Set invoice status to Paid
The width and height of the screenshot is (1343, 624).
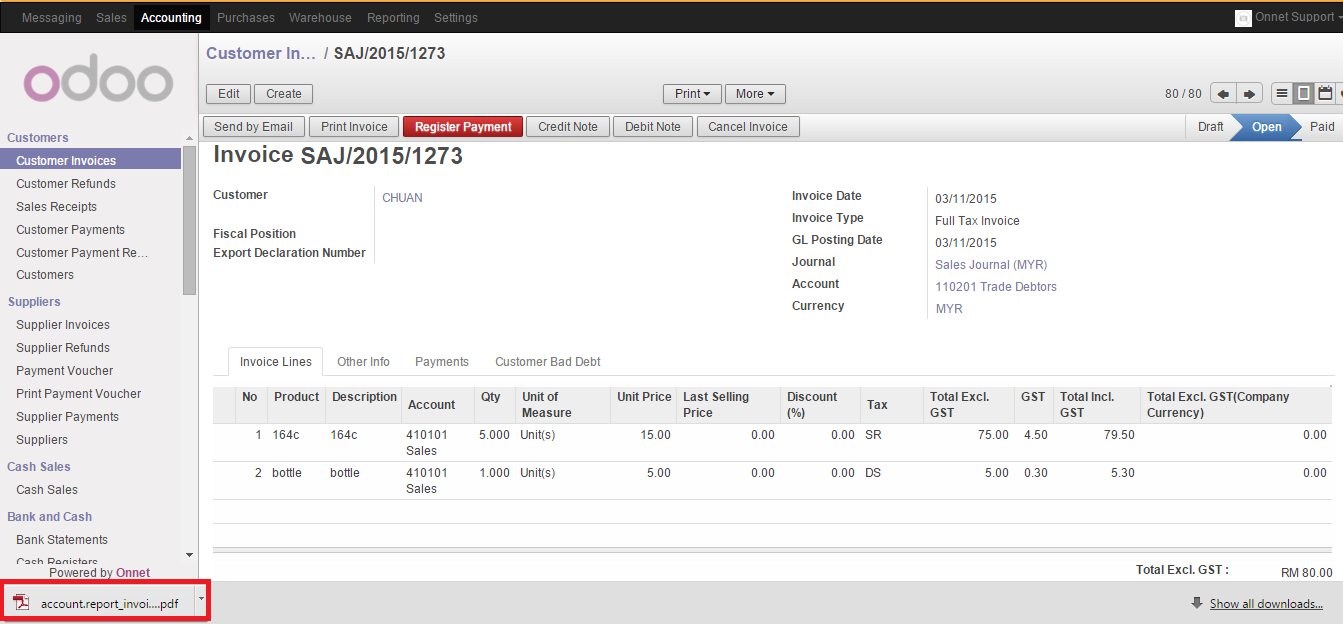1322,127
